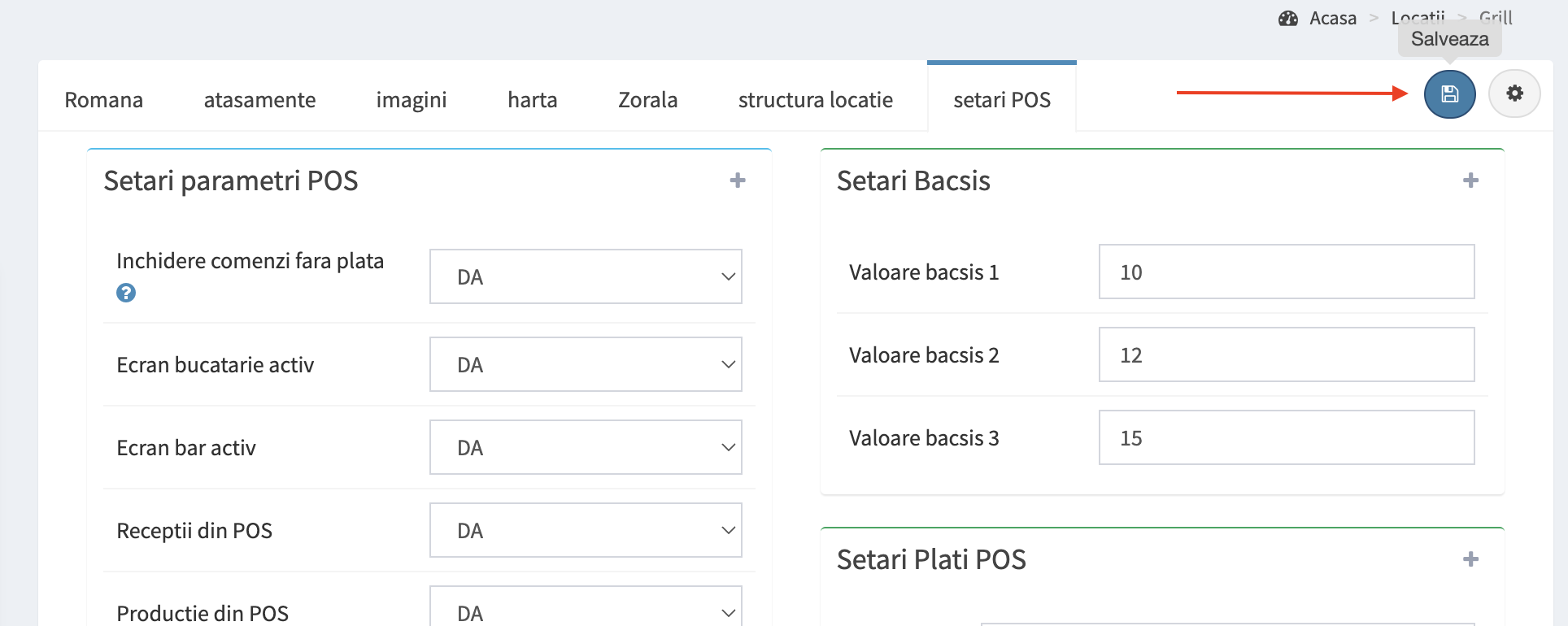Click the Acasa breadcrumb link
Image resolution: width=1568 pixels, height=626 pixels.
(x=1333, y=19)
